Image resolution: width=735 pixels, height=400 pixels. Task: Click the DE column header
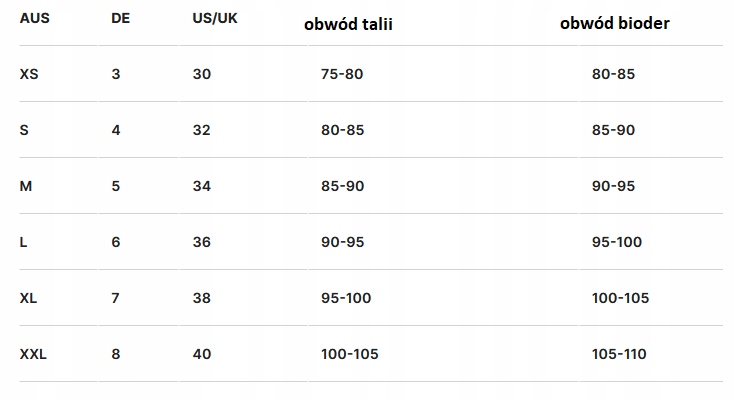tap(121, 19)
